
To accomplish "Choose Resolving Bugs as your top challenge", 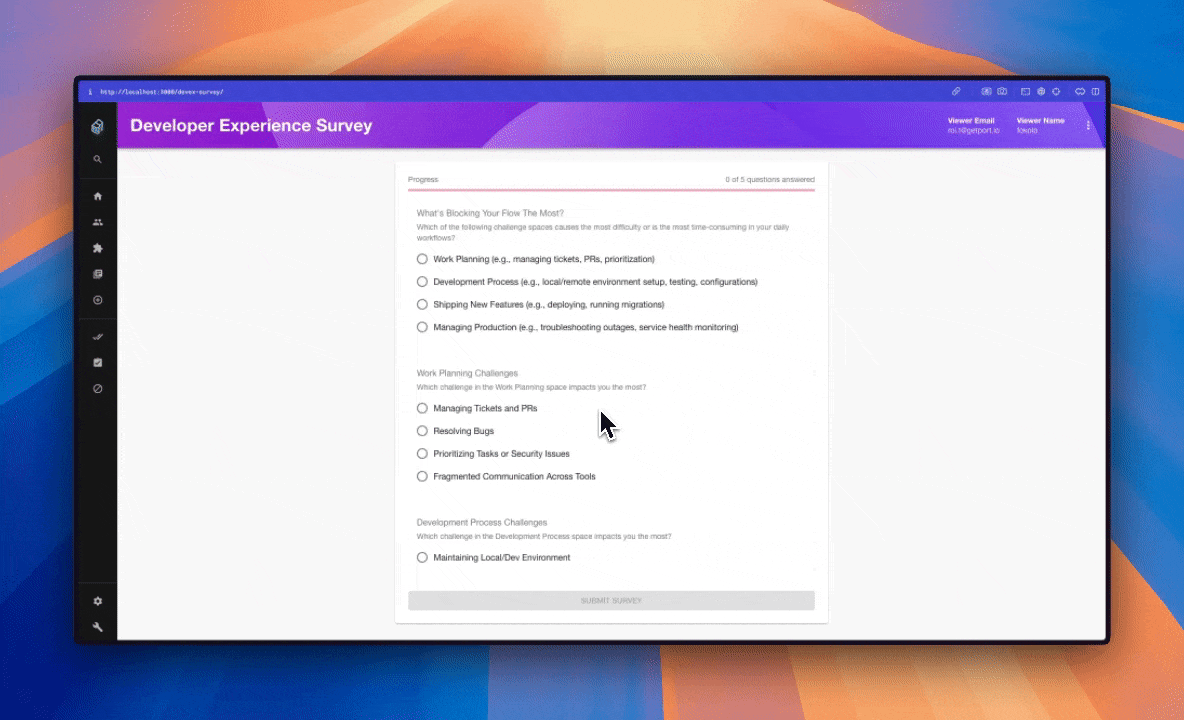I will point(422,430).
